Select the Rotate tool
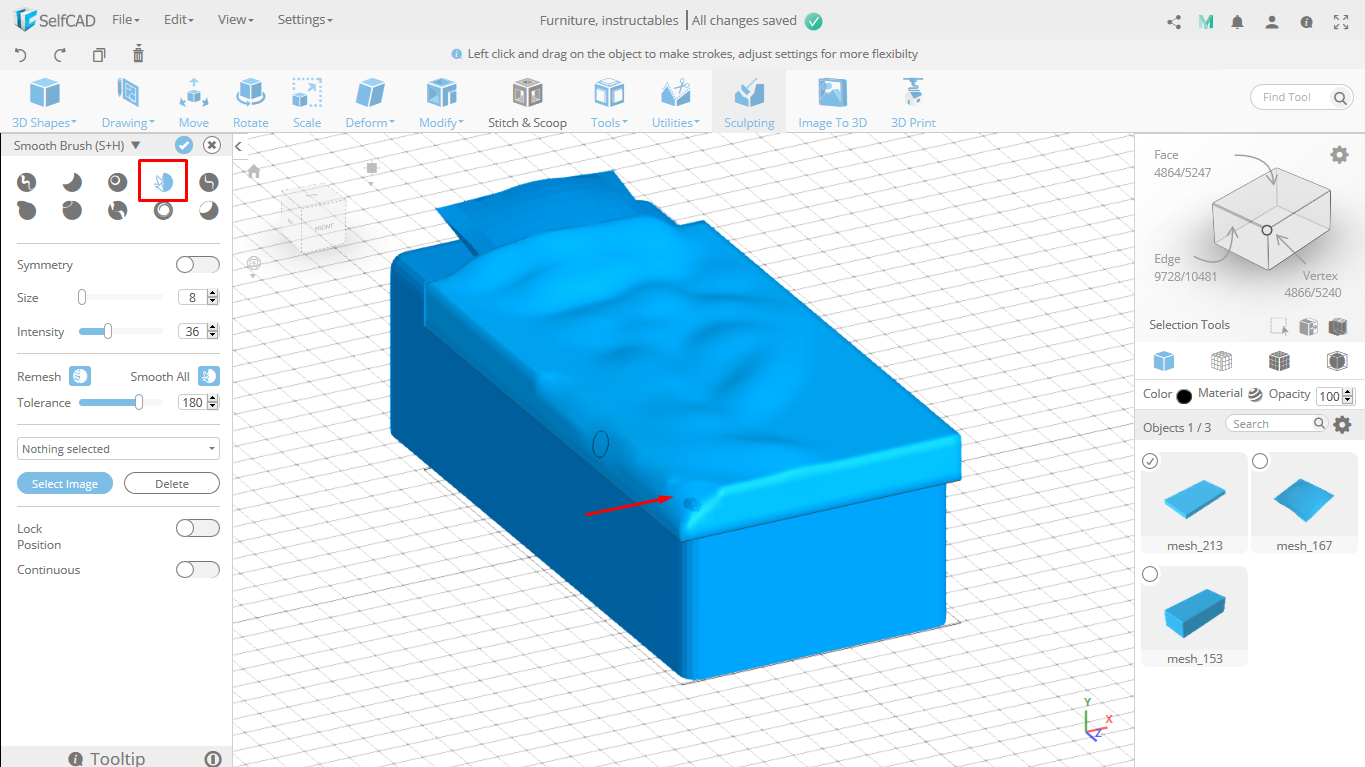The width and height of the screenshot is (1365, 767). coord(250,103)
